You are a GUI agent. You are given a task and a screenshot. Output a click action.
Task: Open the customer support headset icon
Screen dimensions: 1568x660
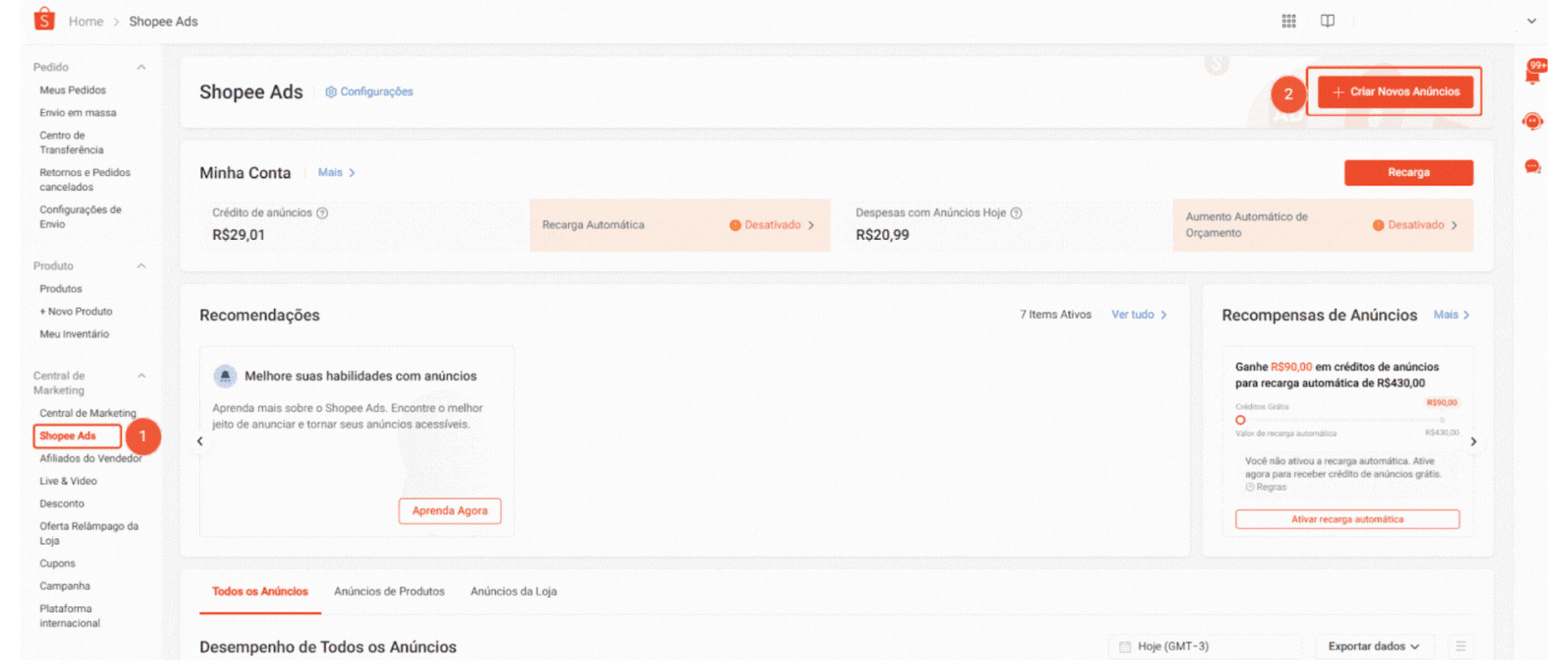pos(1533,122)
